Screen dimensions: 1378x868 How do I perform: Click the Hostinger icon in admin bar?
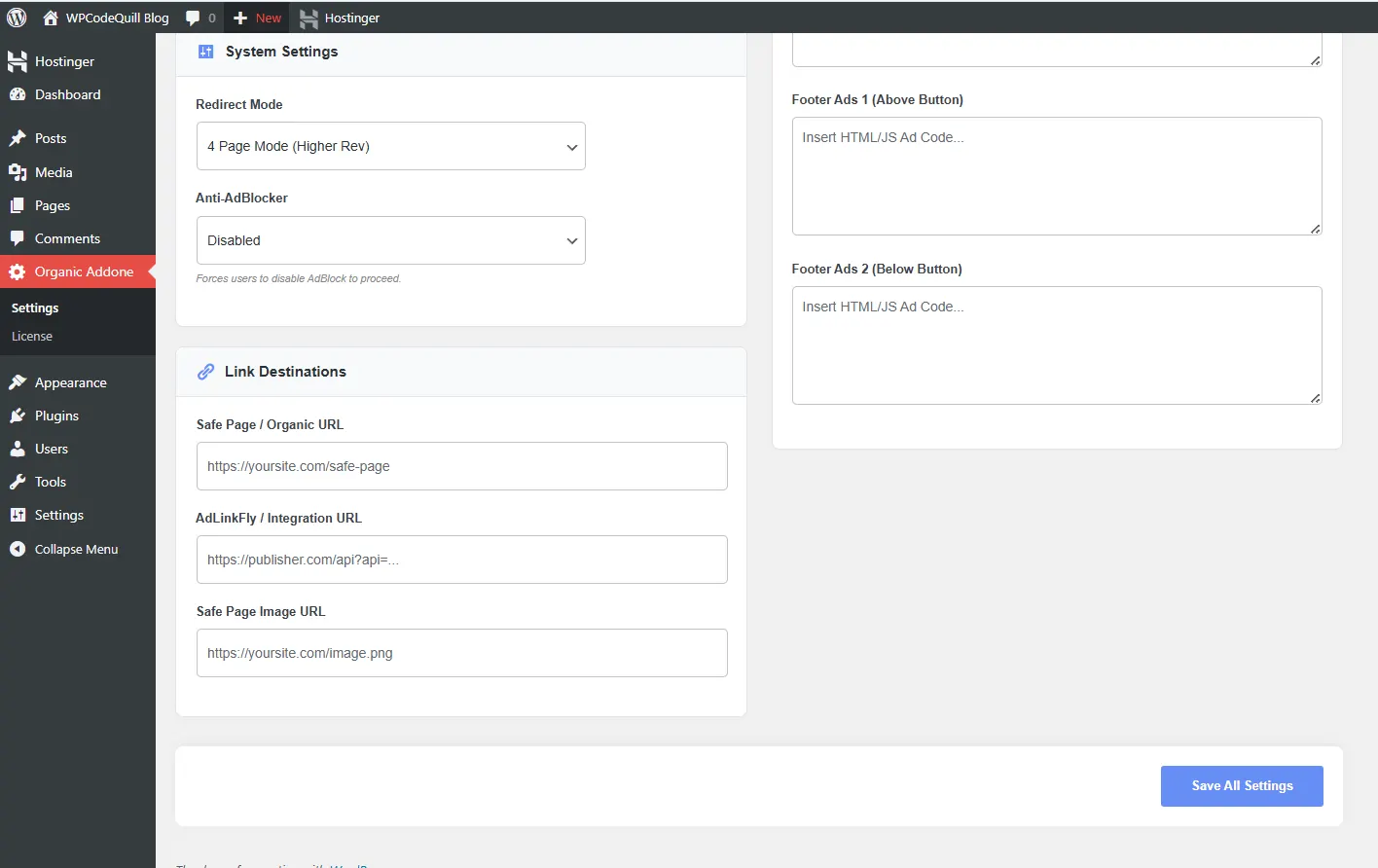[x=308, y=18]
